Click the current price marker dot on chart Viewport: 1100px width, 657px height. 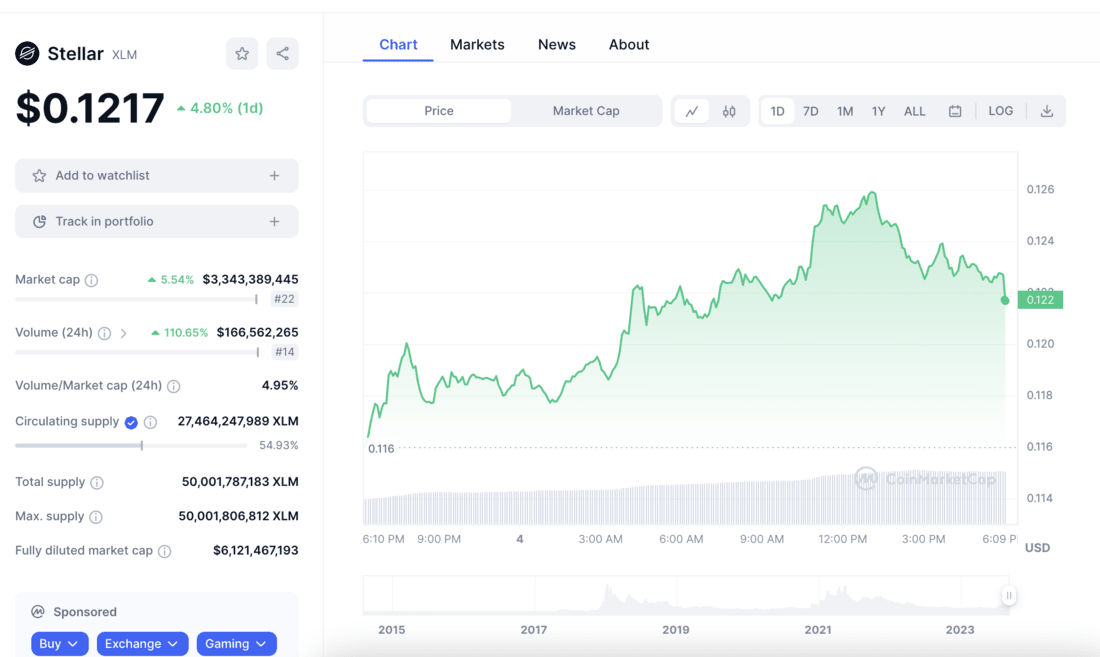click(1005, 300)
